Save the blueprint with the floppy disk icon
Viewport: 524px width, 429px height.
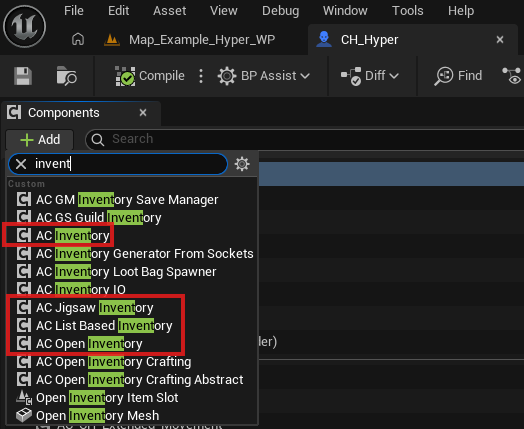[23, 76]
